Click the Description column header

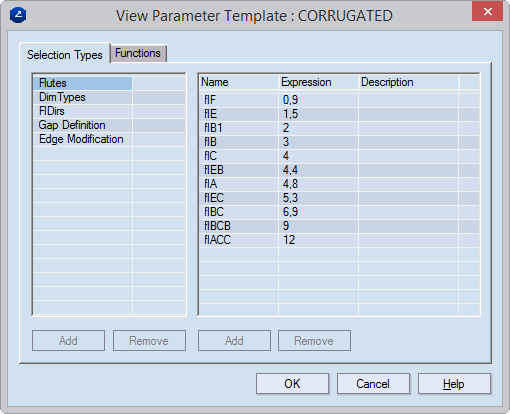click(409, 82)
